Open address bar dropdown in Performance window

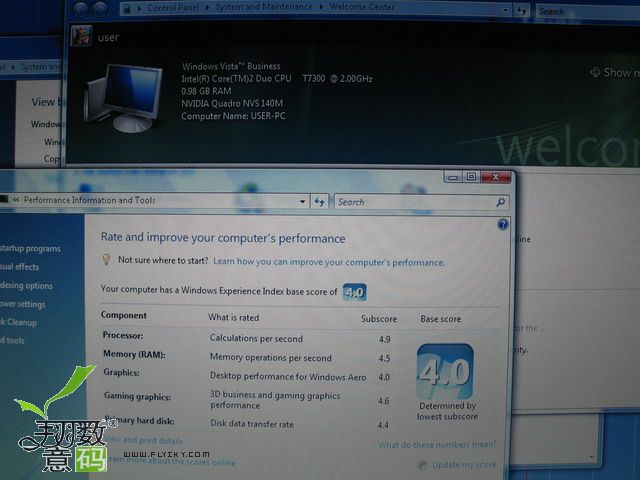(302, 202)
